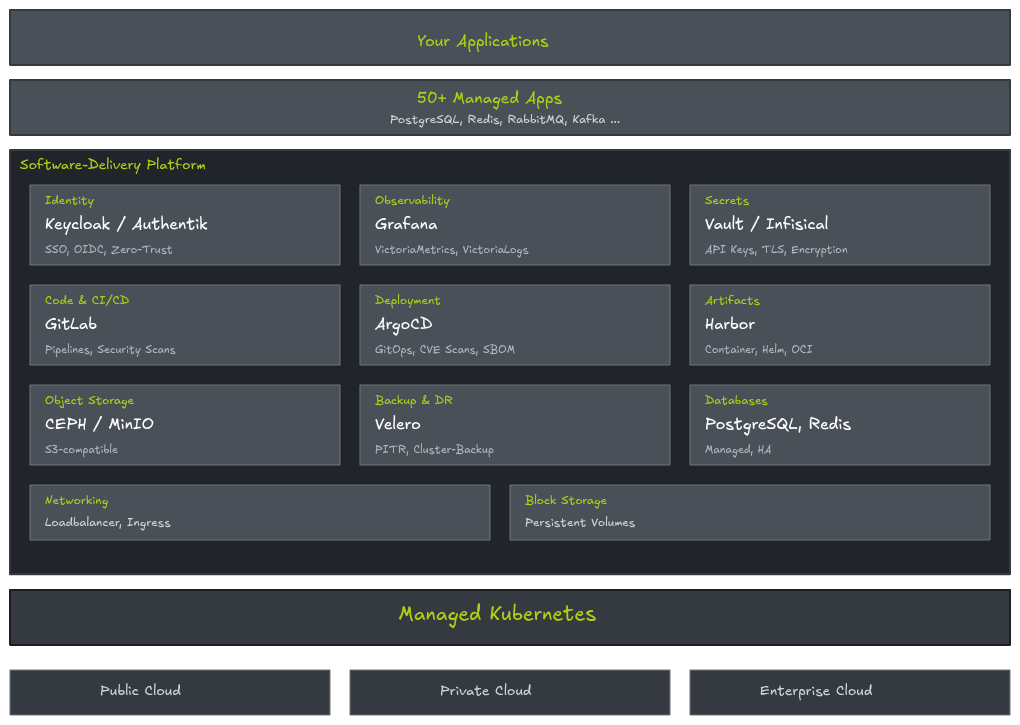The width and height of the screenshot is (1020, 725).
Task: Open the Keycloak / Authentik identity card
Action: point(185,225)
